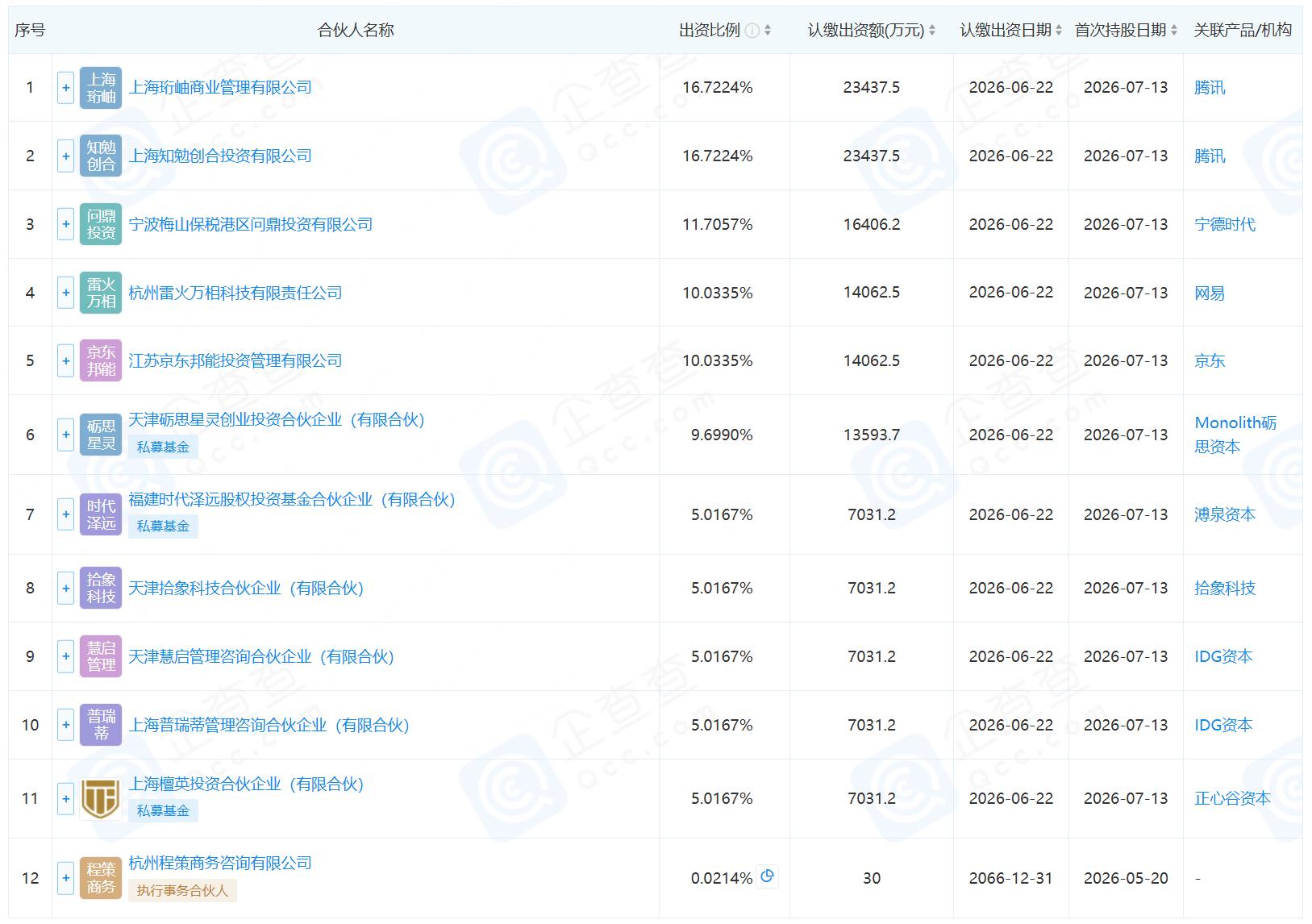The image size is (1312, 924).
Task: Open the 溥泉资本 related institution link
Action: click(1225, 514)
